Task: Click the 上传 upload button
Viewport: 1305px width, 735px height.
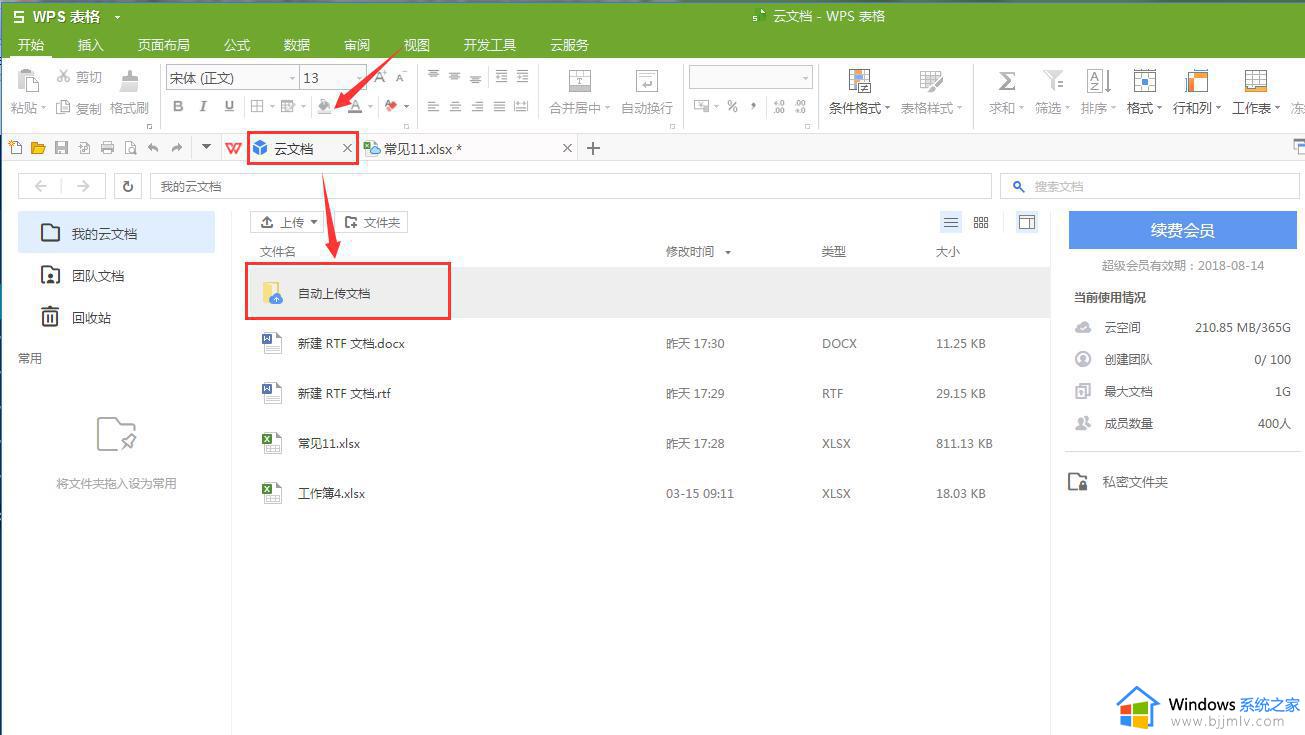Action: (x=287, y=222)
